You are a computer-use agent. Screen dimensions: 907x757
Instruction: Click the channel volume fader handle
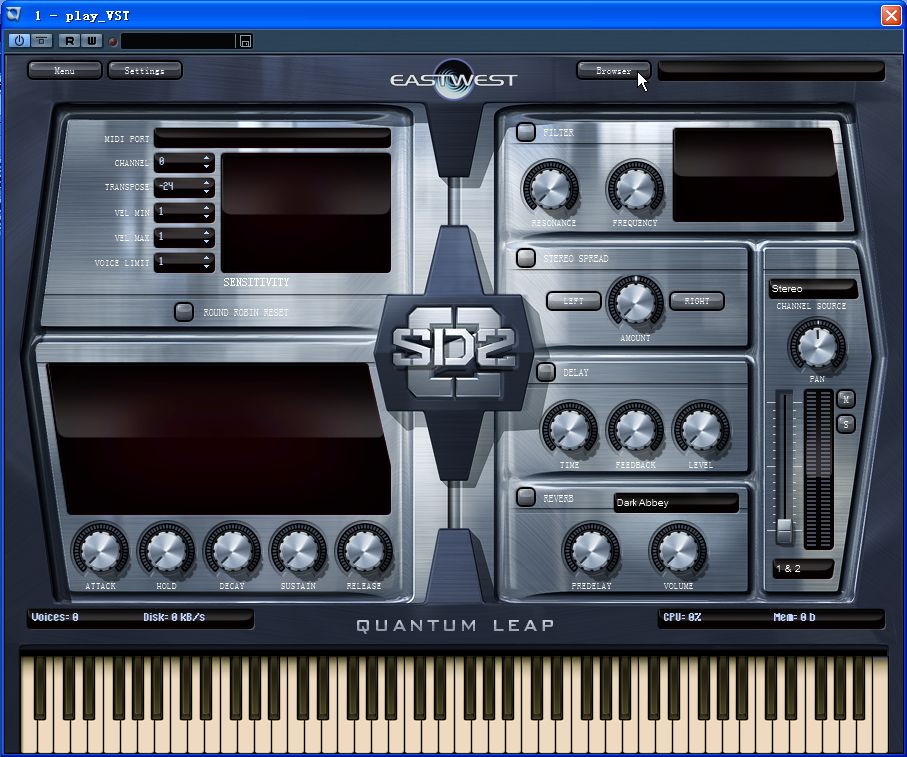[784, 530]
